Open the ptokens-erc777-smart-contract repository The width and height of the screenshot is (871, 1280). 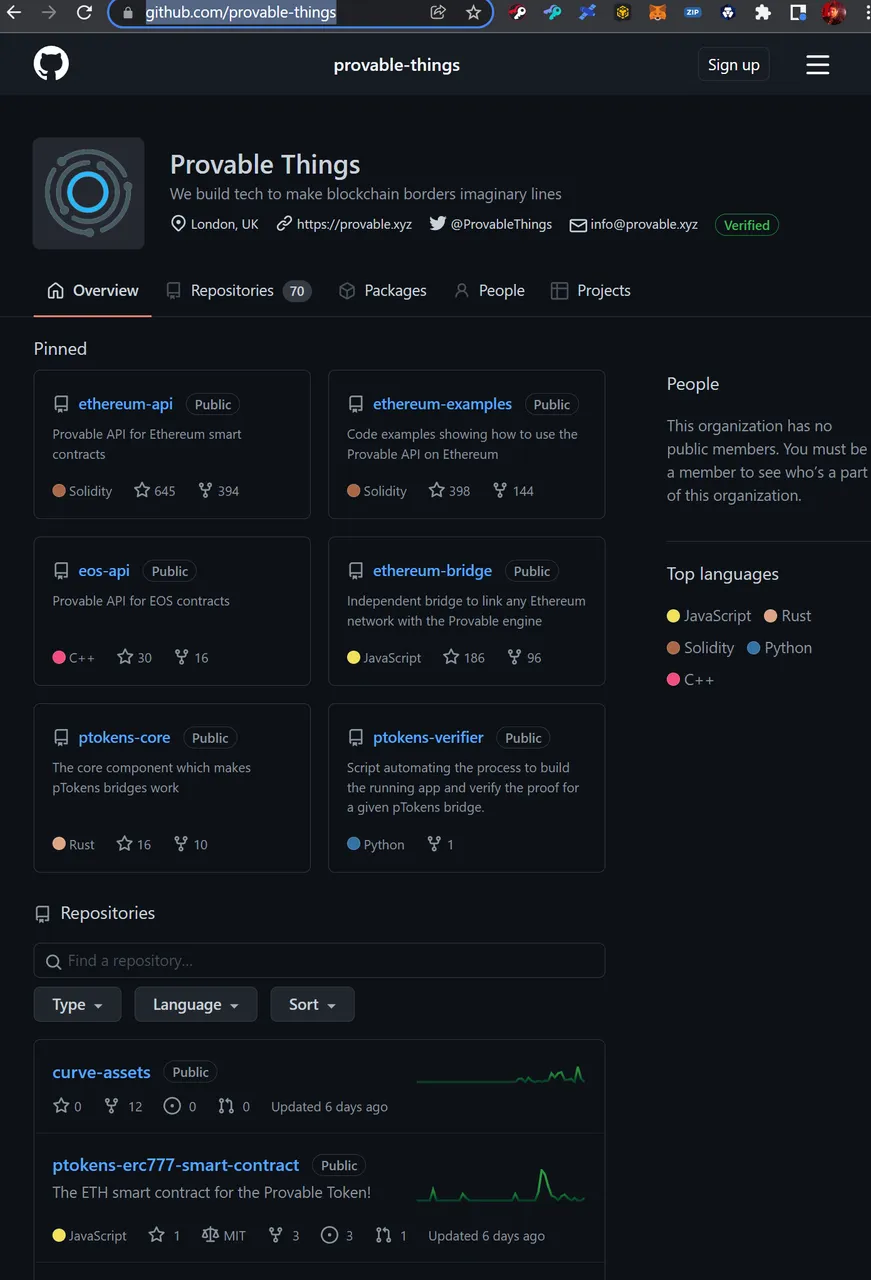pos(176,1165)
